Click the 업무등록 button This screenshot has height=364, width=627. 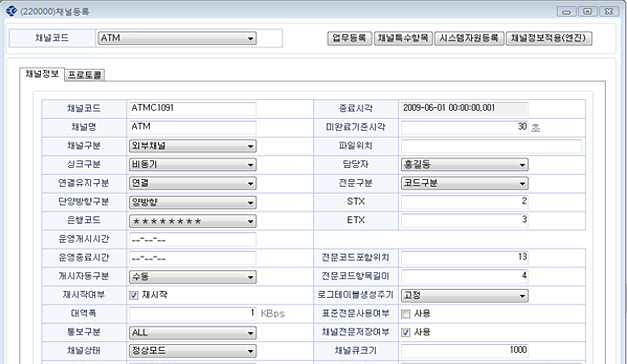(x=349, y=38)
